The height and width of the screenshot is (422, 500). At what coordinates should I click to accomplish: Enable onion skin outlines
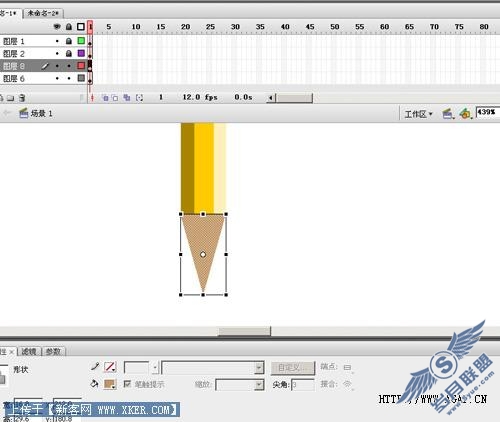pos(115,98)
